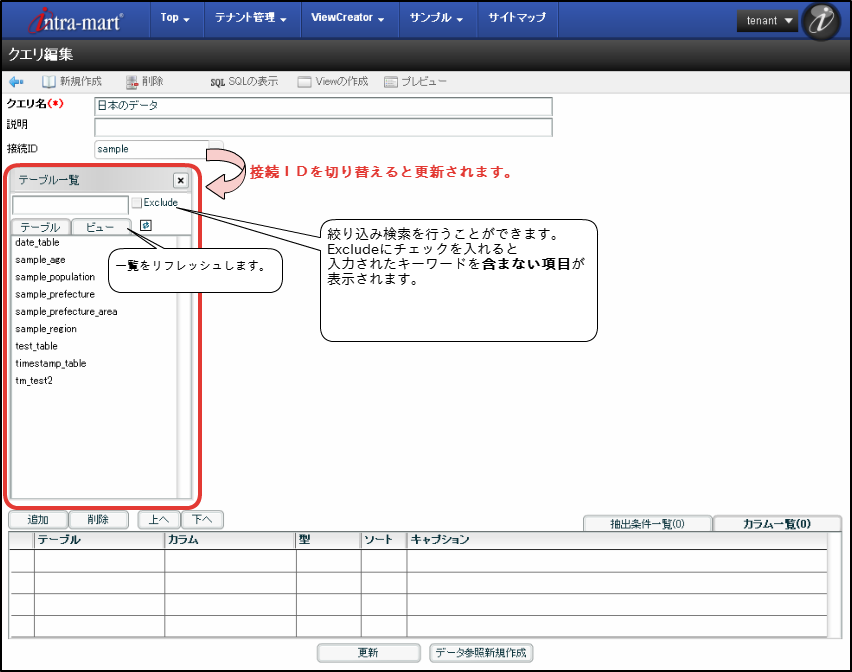Image resolution: width=852 pixels, height=672 pixels.
Task: Click the intra-mart logo
Action: point(76,21)
